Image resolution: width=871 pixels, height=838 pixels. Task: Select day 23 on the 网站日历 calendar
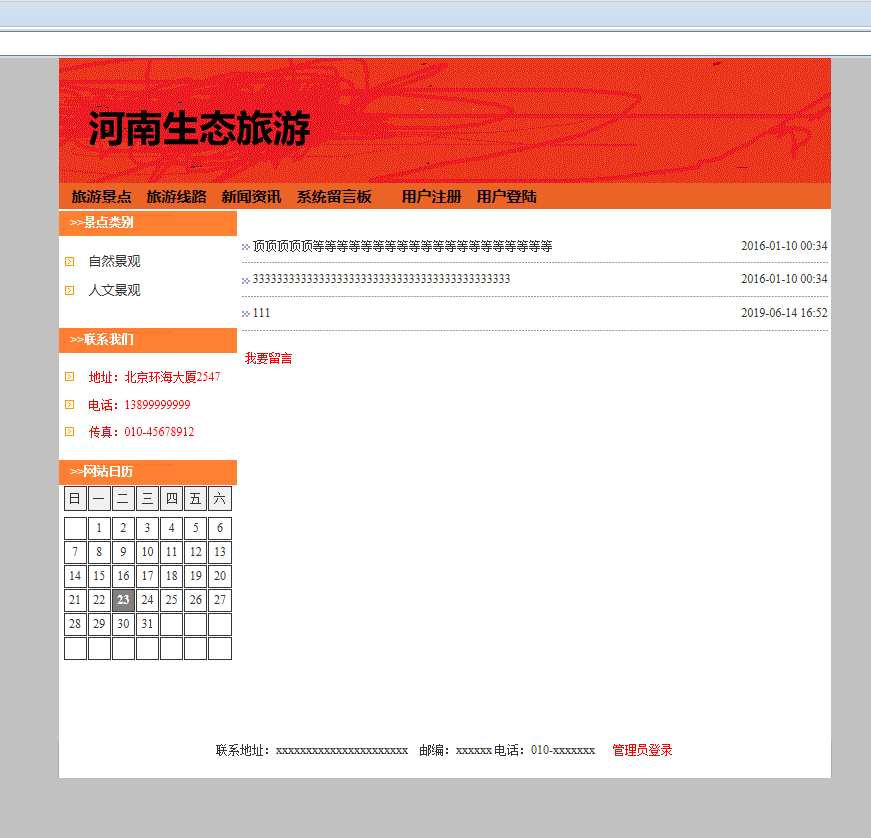point(123,600)
